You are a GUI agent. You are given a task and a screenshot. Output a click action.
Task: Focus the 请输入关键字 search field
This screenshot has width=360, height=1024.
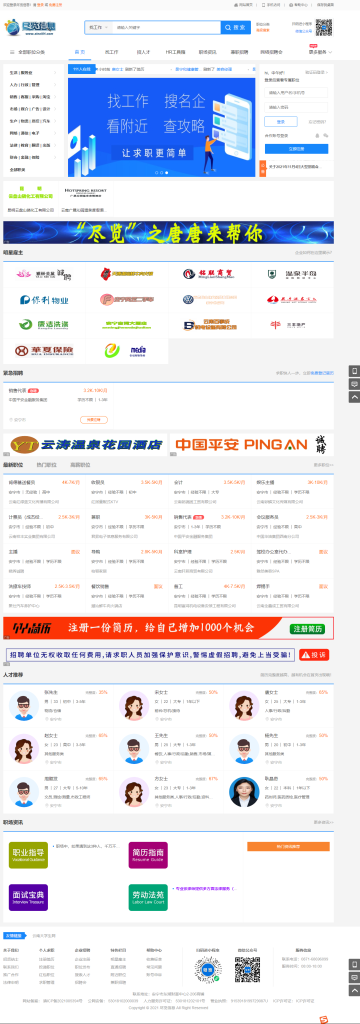point(166,27)
